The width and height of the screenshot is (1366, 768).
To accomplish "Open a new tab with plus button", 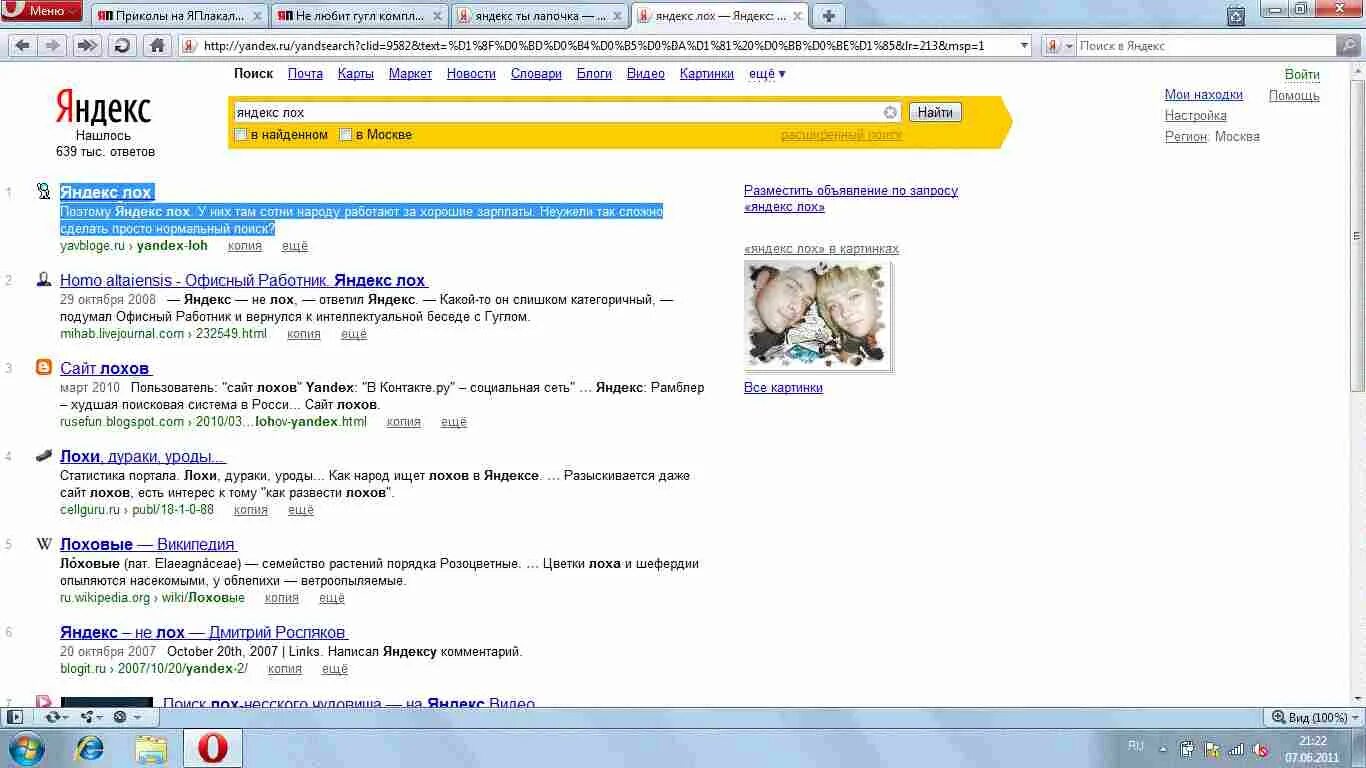I will pos(829,16).
